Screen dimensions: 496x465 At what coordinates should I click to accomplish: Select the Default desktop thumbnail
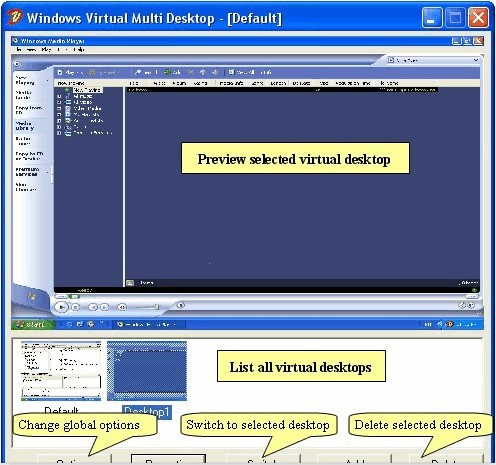[x=61, y=371]
